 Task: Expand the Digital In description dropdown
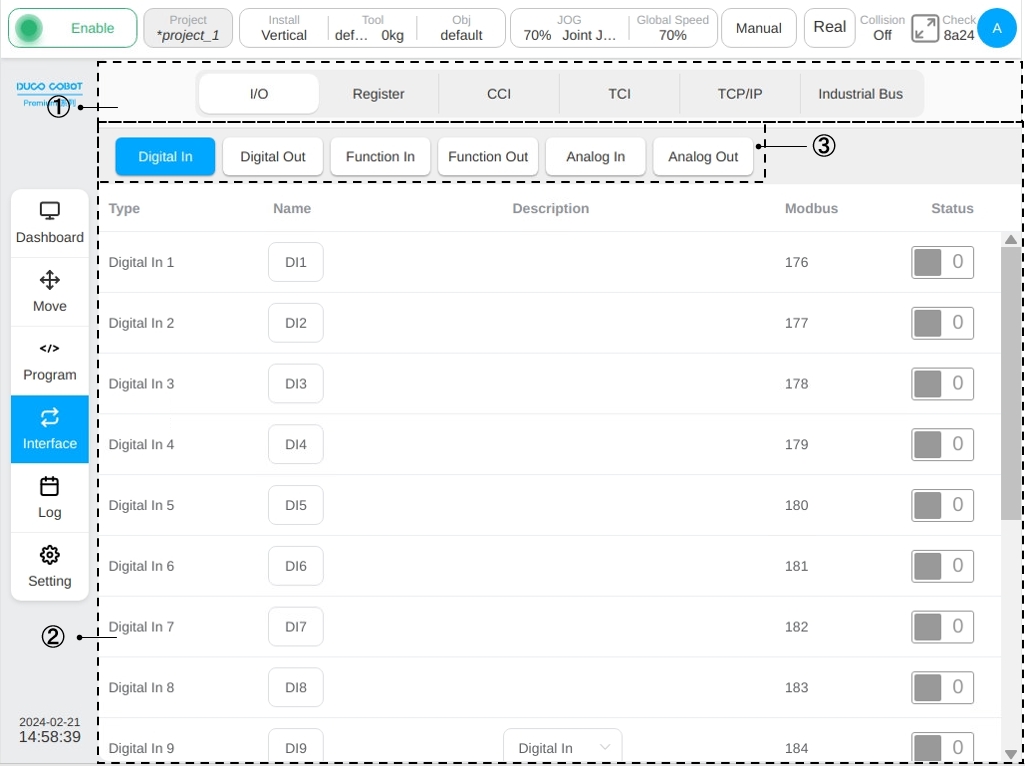(x=562, y=747)
